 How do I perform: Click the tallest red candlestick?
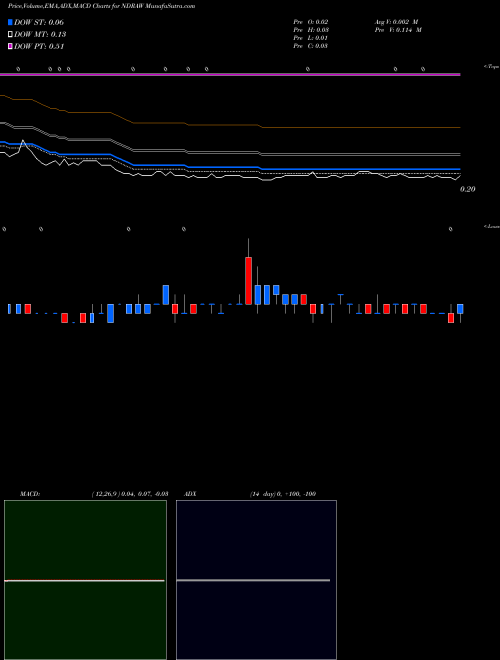coord(248,280)
